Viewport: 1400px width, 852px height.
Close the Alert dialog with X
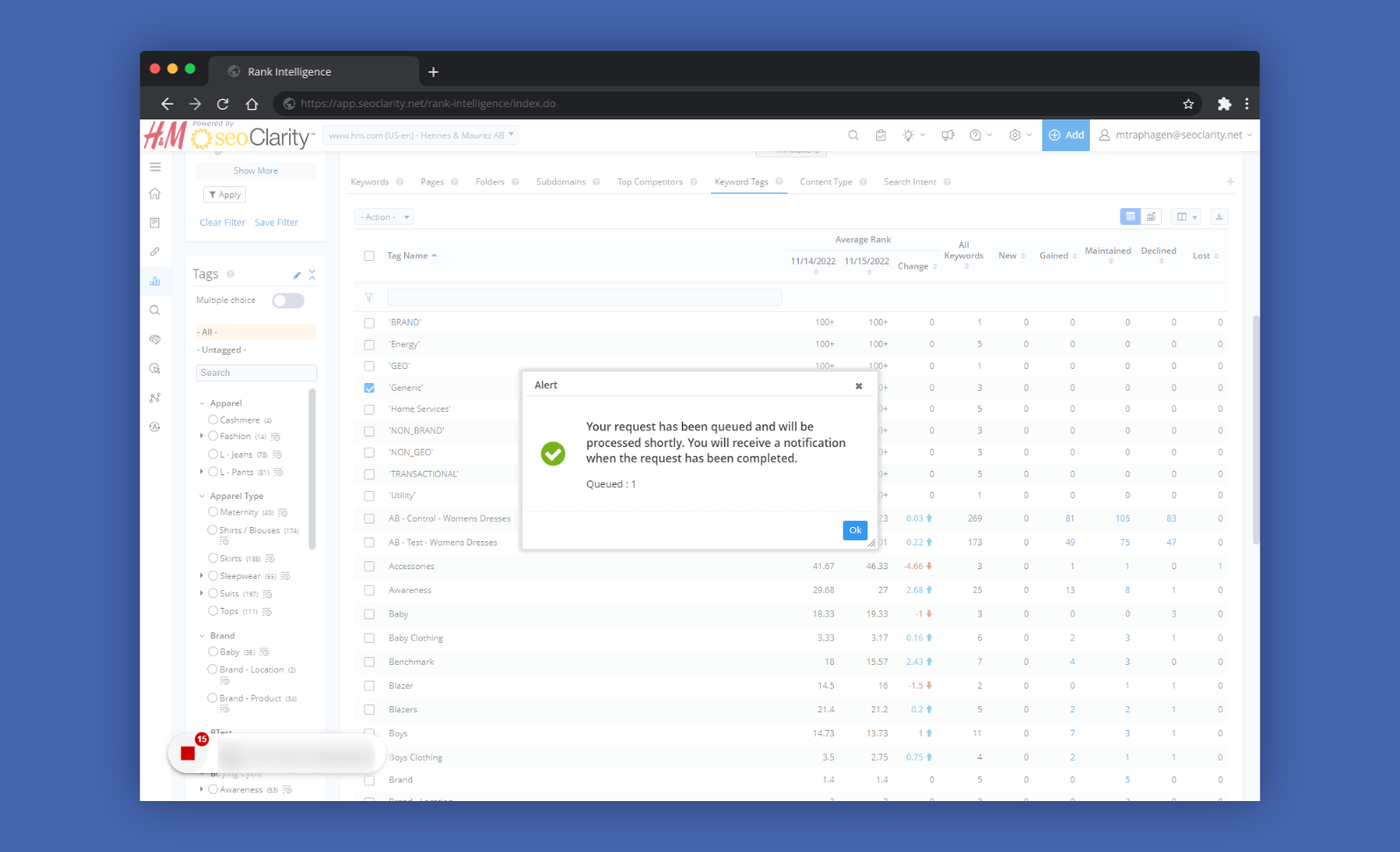point(859,386)
